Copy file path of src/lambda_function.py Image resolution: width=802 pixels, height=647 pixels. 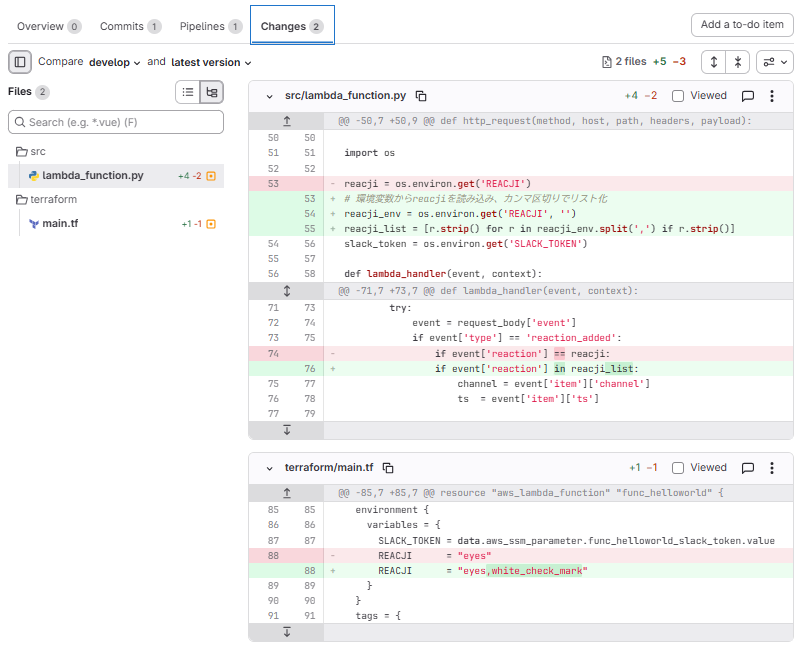coord(421,96)
